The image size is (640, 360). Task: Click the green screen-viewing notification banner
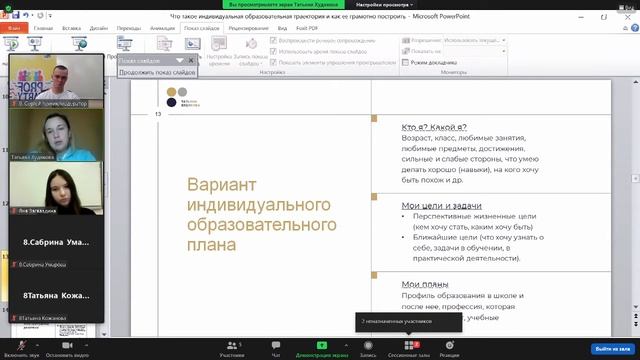[283, 5]
